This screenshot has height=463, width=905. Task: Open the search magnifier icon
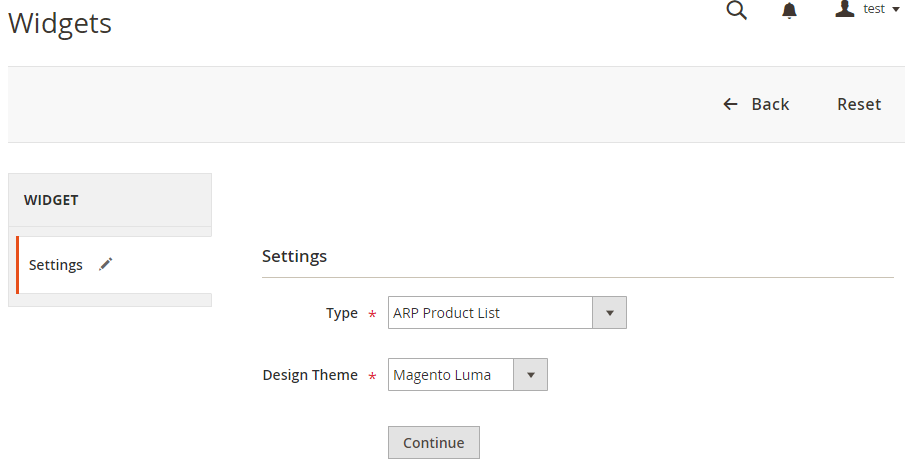tap(736, 10)
